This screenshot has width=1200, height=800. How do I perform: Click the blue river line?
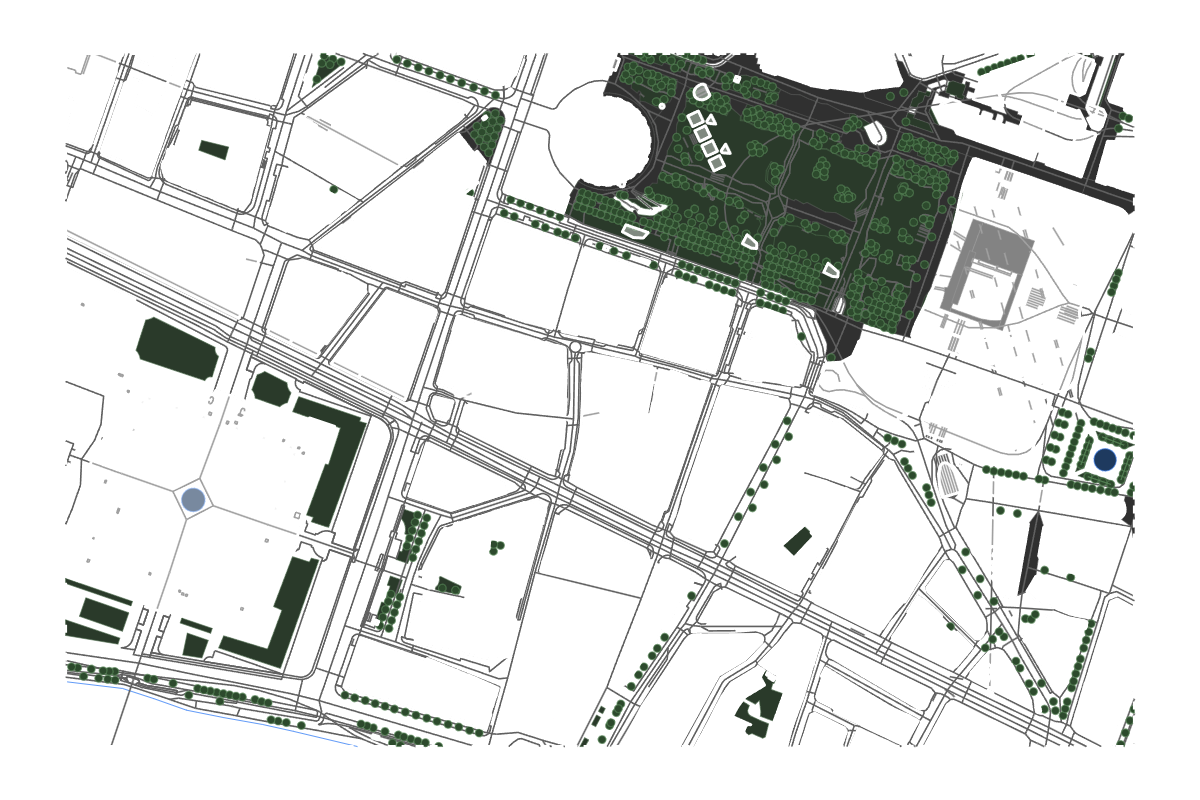(x=211, y=713)
